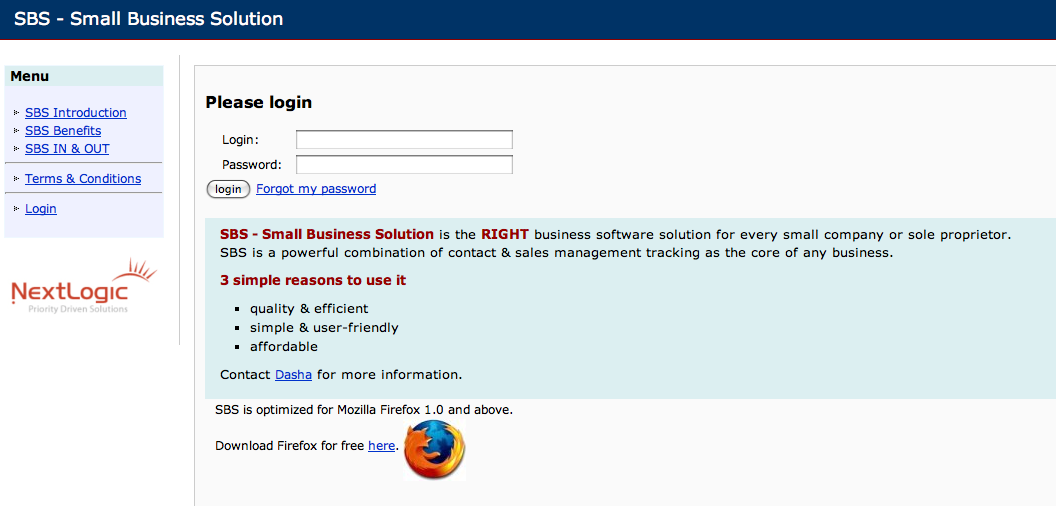Click the Please login heading
The height and width of the screenshot is (506, 1056).
[259, 102]
